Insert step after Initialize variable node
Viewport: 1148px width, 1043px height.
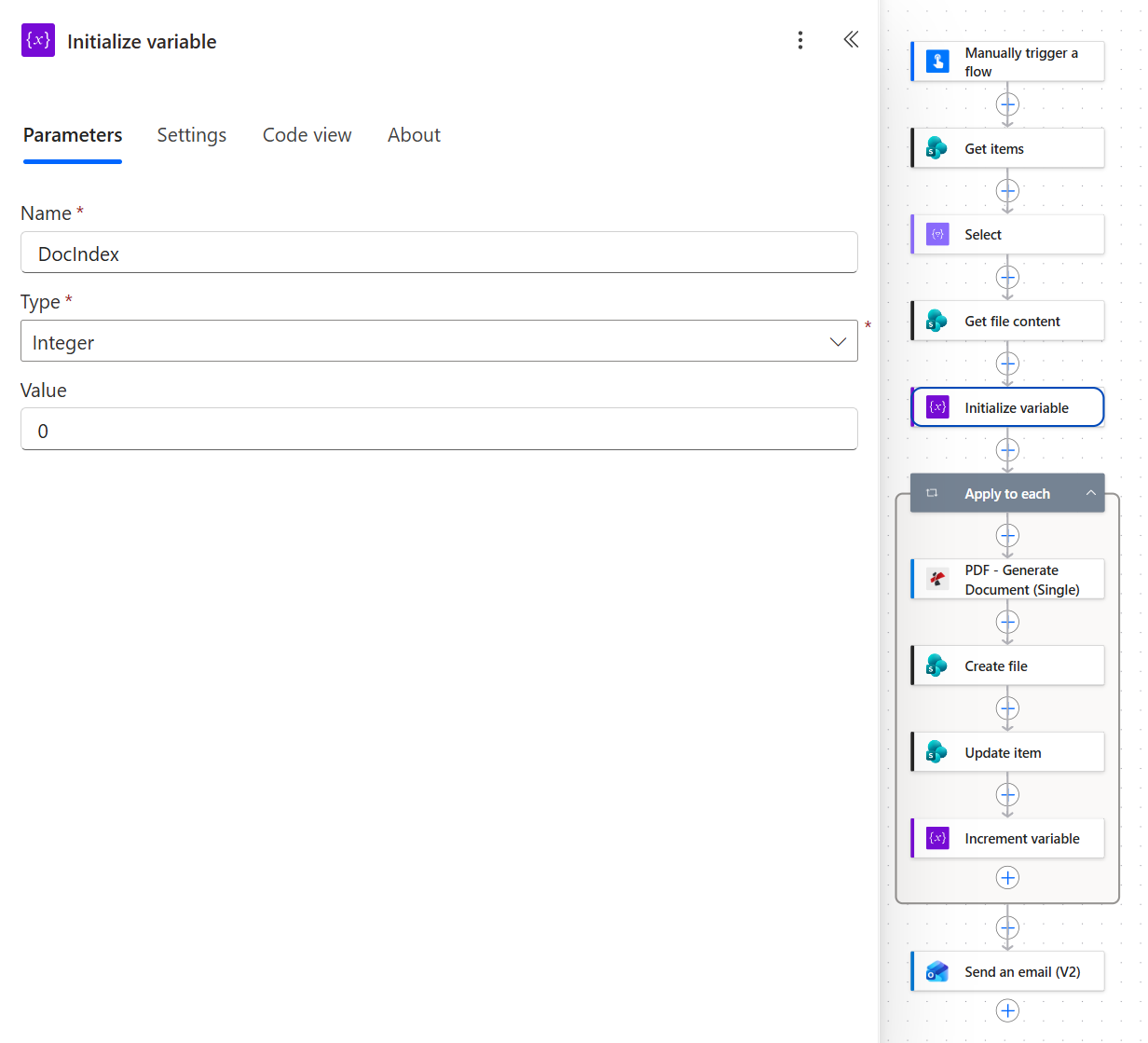pyautogui.click(x=1007, y=450)
